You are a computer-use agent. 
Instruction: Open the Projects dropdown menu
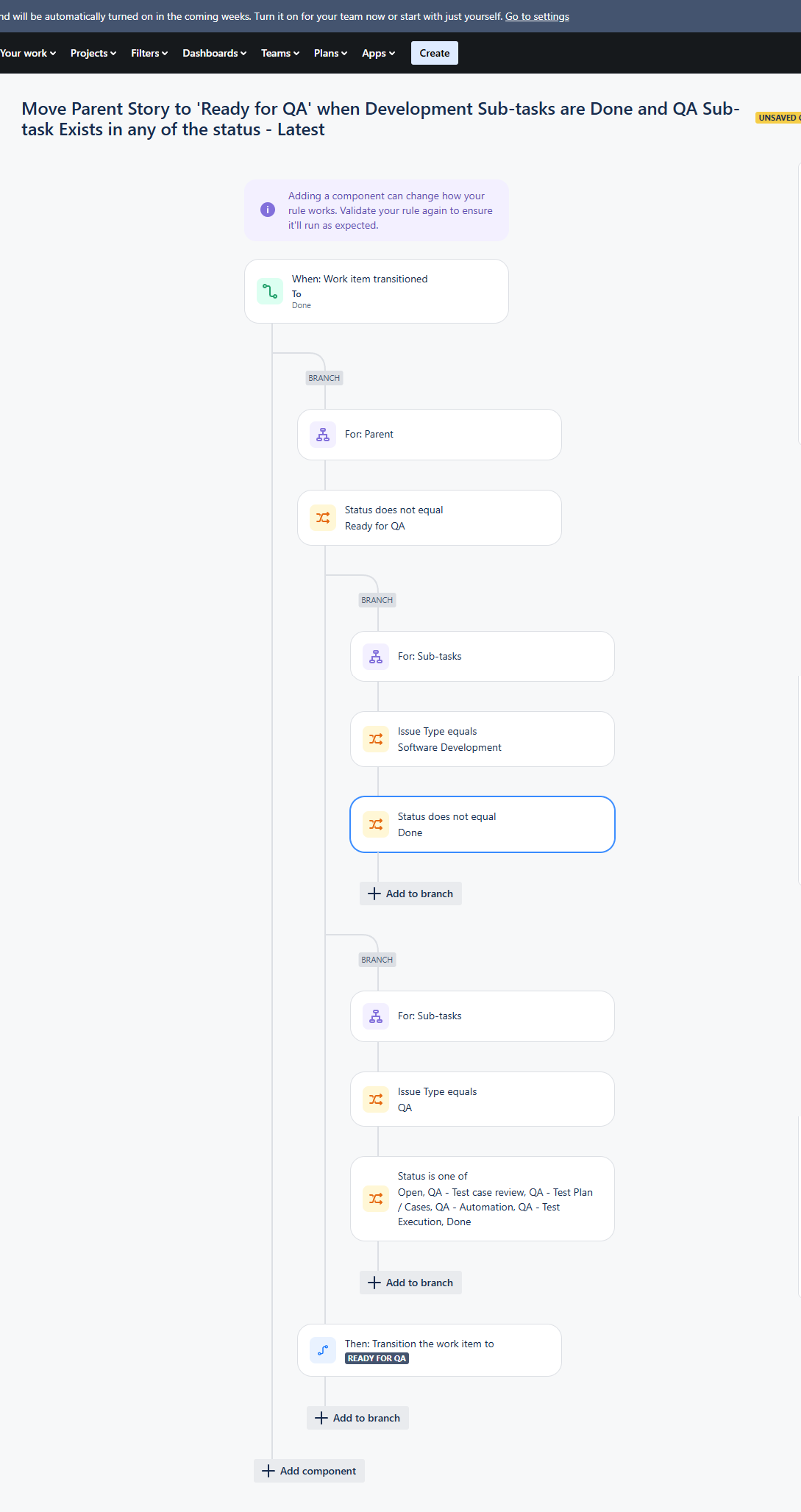93,52
